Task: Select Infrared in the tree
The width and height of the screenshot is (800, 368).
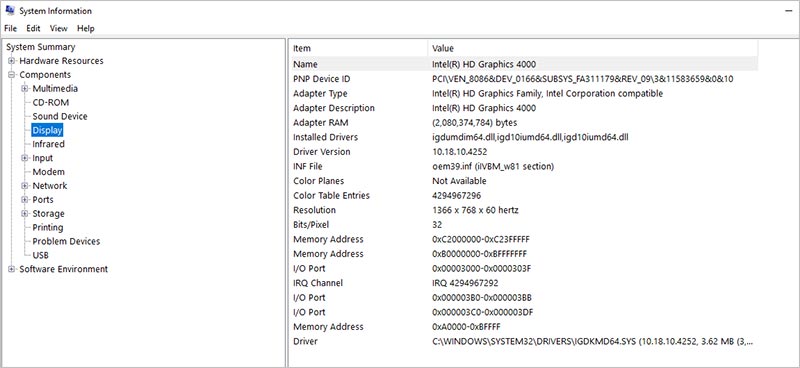Action: 48,144
